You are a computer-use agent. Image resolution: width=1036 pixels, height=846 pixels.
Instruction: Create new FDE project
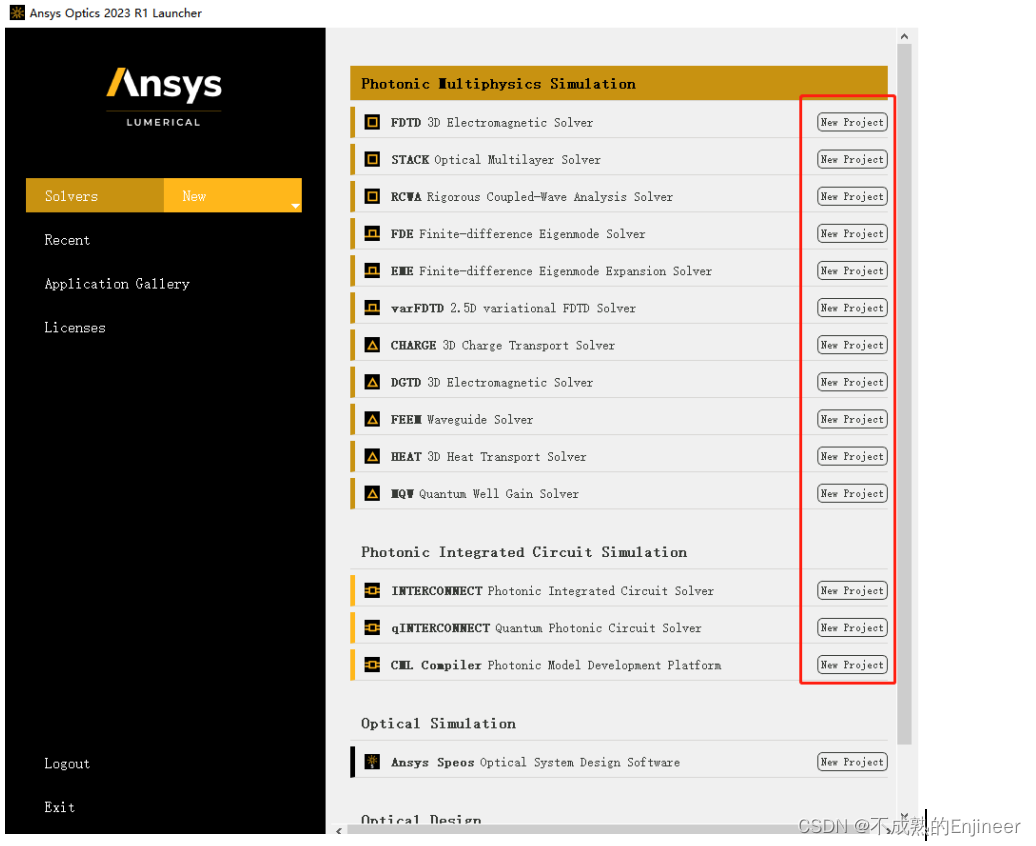[x=852, y=233]
